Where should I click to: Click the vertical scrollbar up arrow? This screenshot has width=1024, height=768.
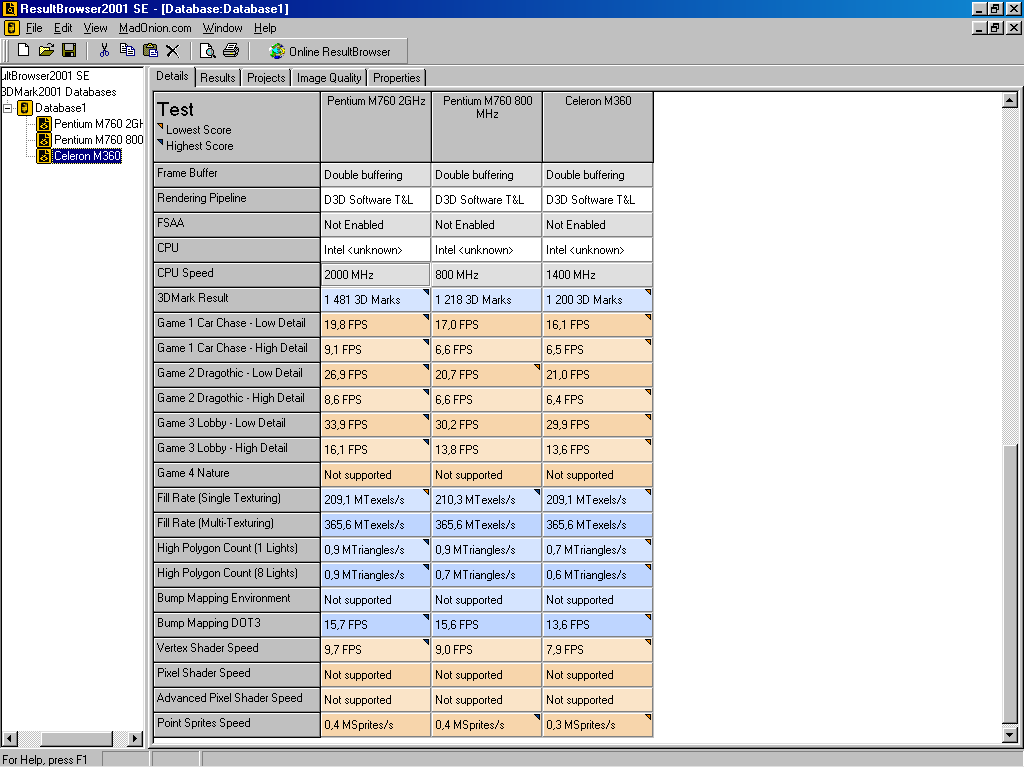tap(1010, 100)
